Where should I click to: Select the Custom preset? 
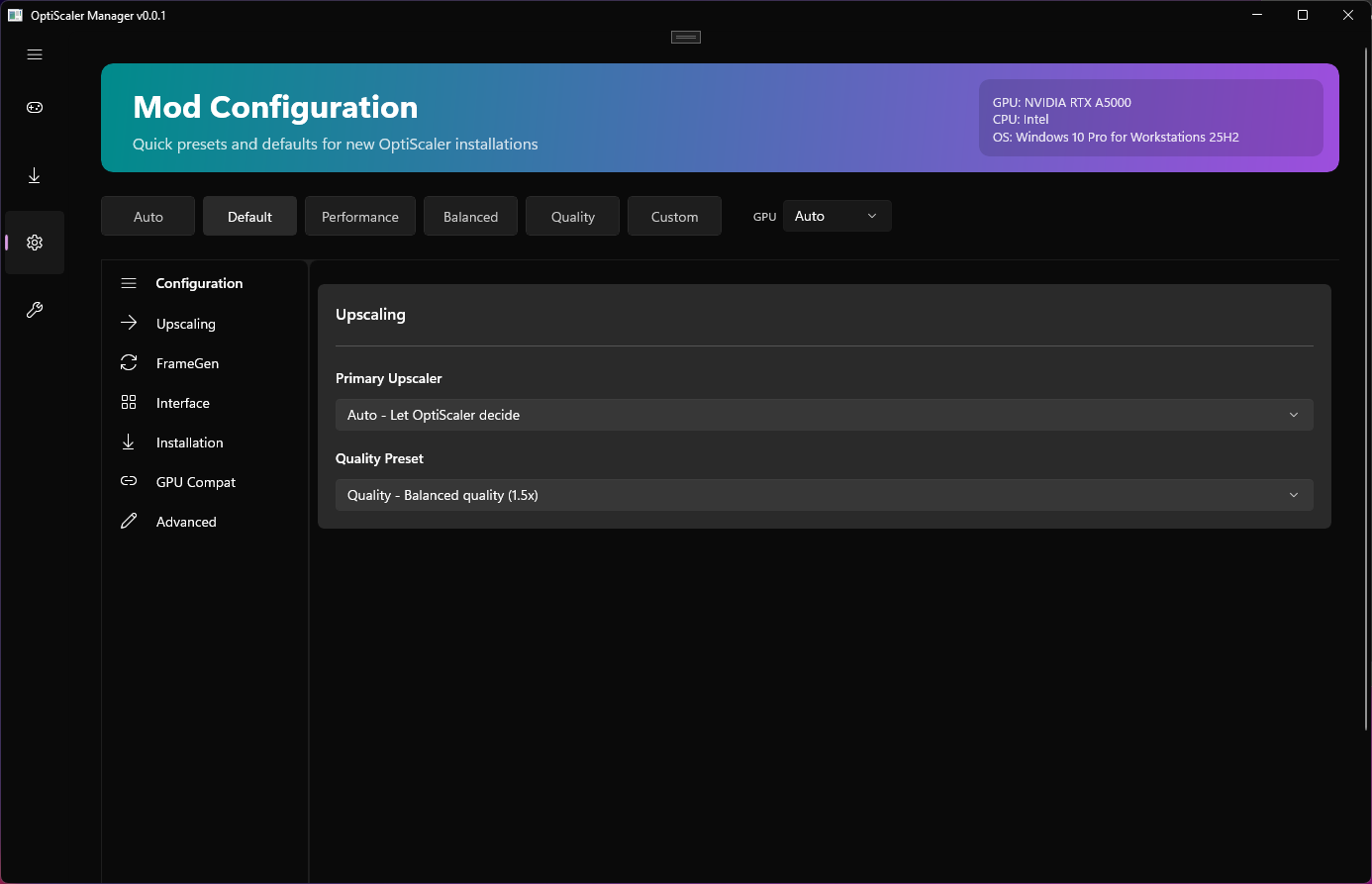(x=675, y=216)
